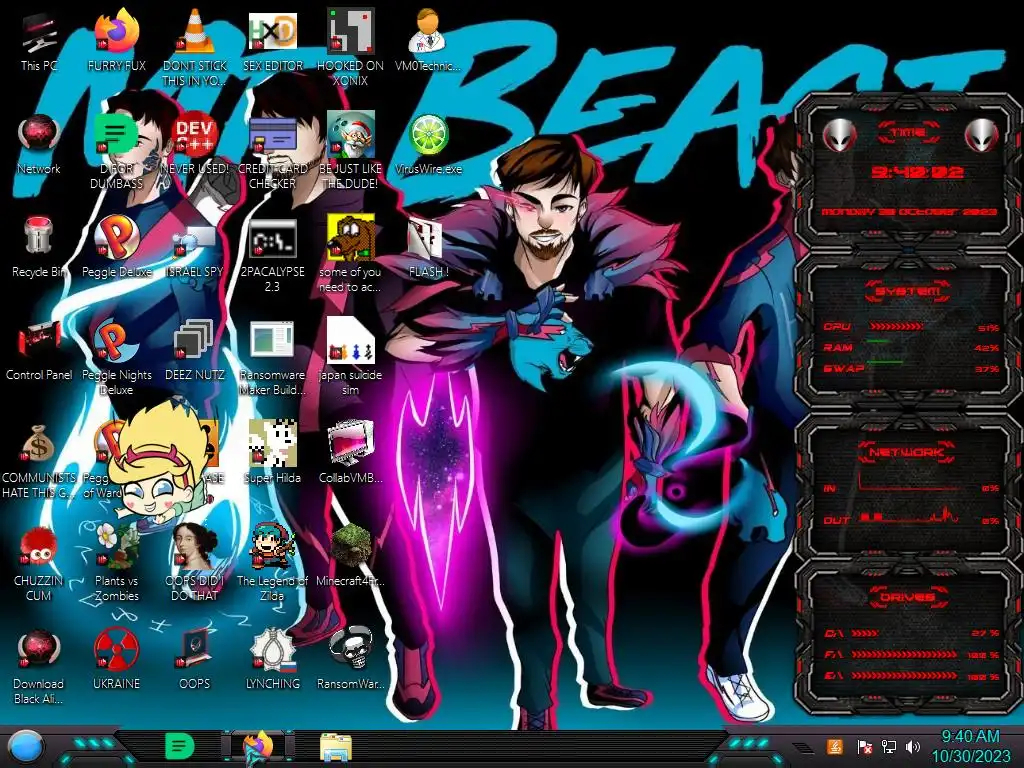The height and width of the screenshot is (768, 1024).
Task: Click the C:\ drive usage bar
Action: point(865,633)
